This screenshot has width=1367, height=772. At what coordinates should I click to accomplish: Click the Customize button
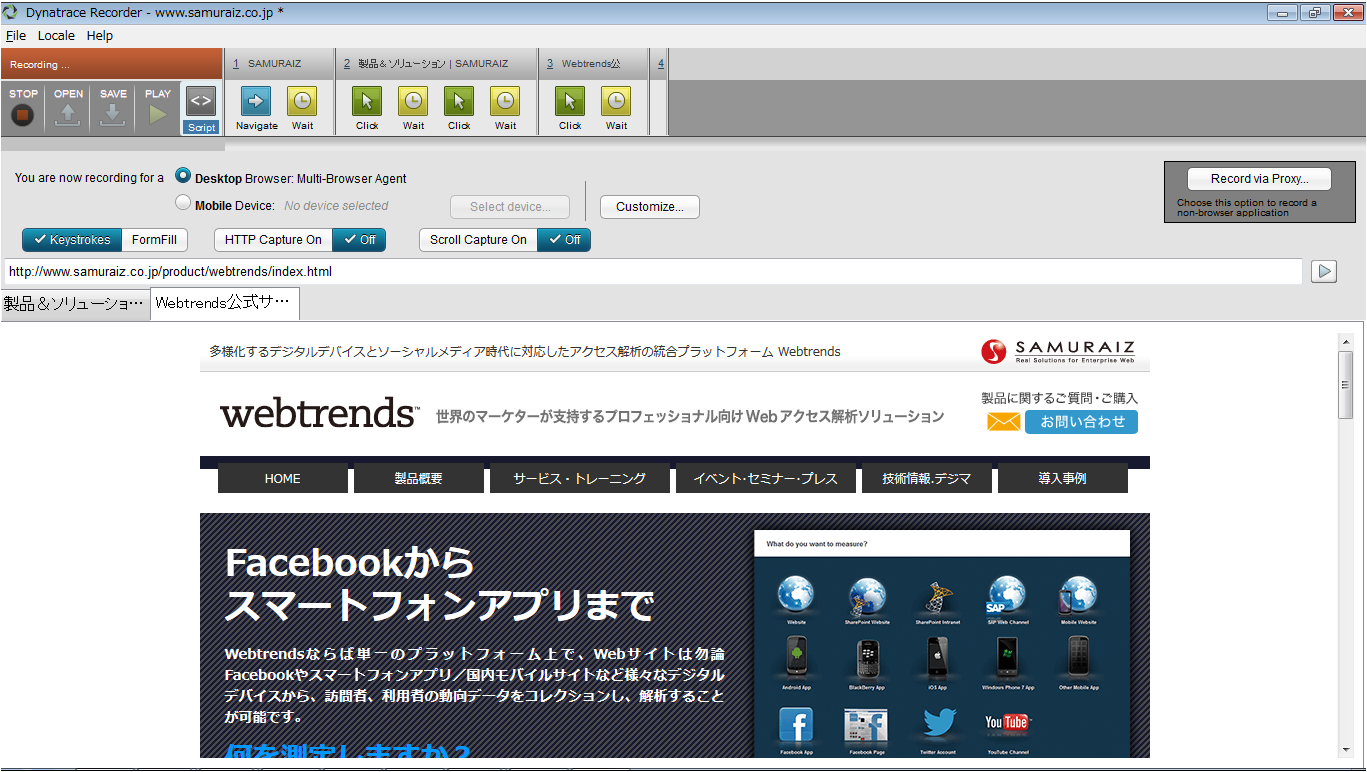650,207
